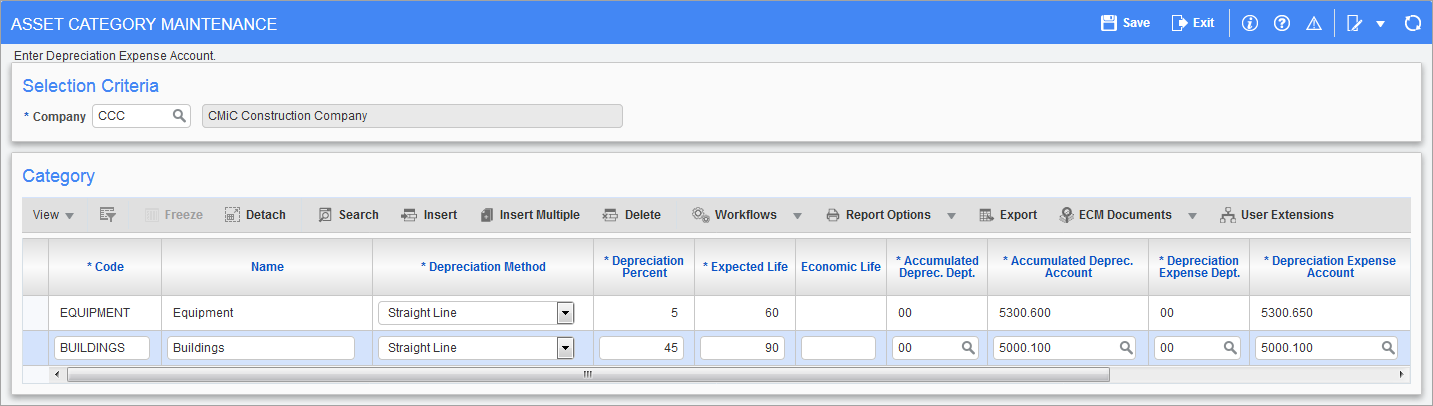
Task: Detach the Category table
Action: (x=255, y=215)
